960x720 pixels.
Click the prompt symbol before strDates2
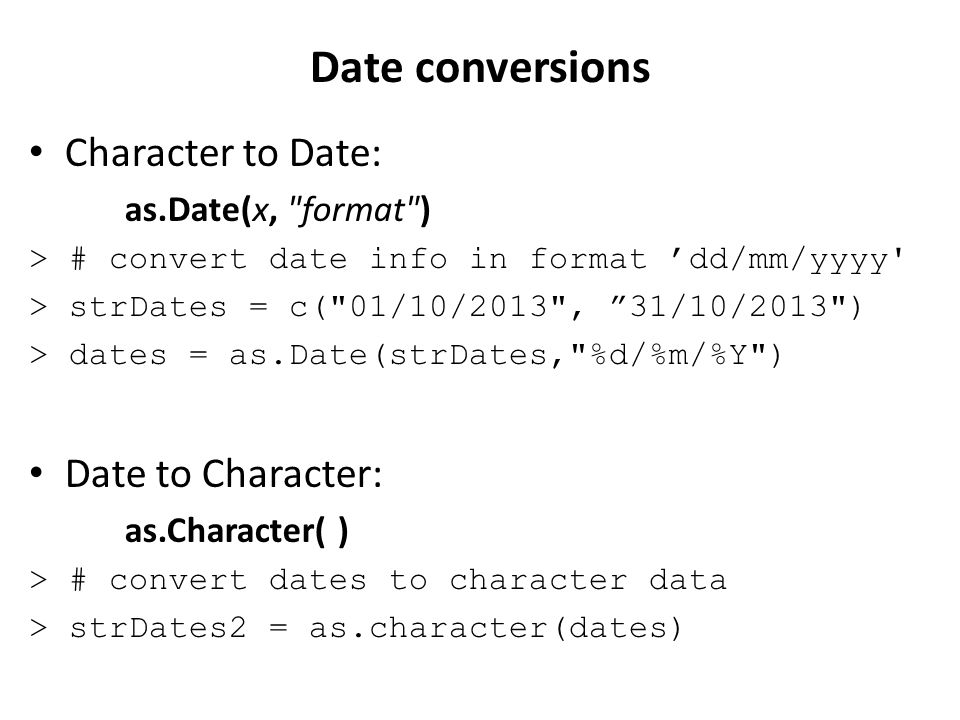38,629
